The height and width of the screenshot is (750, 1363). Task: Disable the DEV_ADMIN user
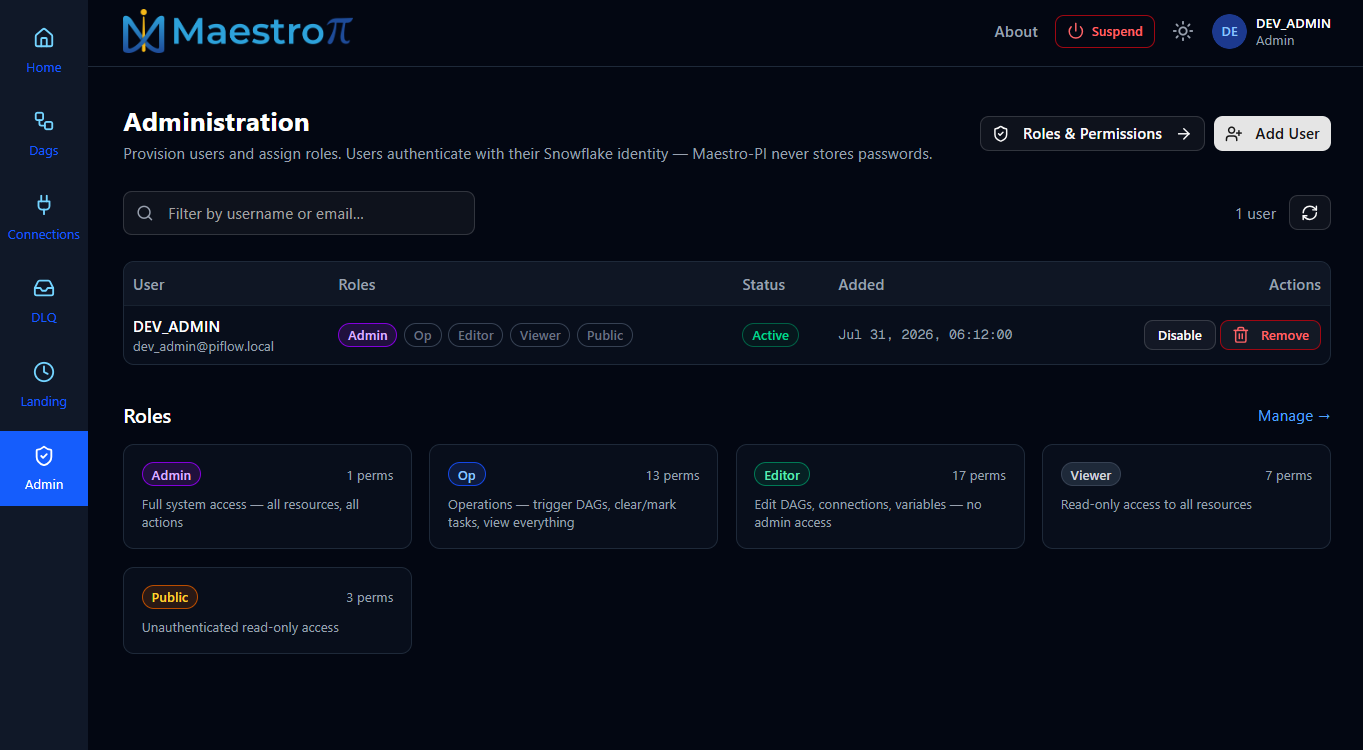1180,335
